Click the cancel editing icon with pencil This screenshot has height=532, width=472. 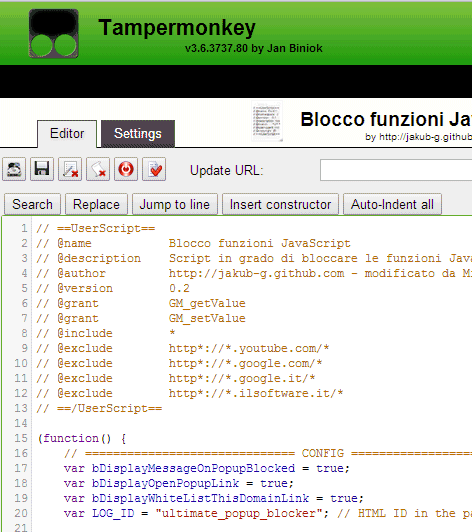[70, 169]
